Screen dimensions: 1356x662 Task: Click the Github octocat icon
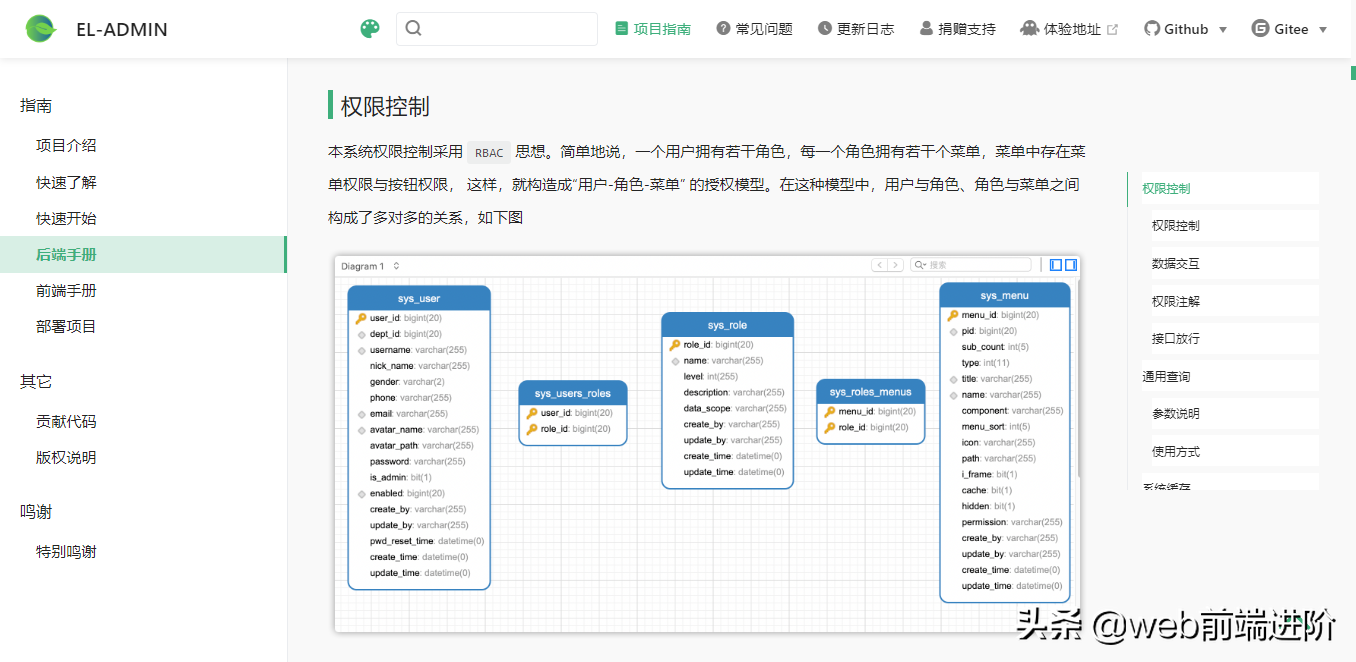pos(1152,29)
